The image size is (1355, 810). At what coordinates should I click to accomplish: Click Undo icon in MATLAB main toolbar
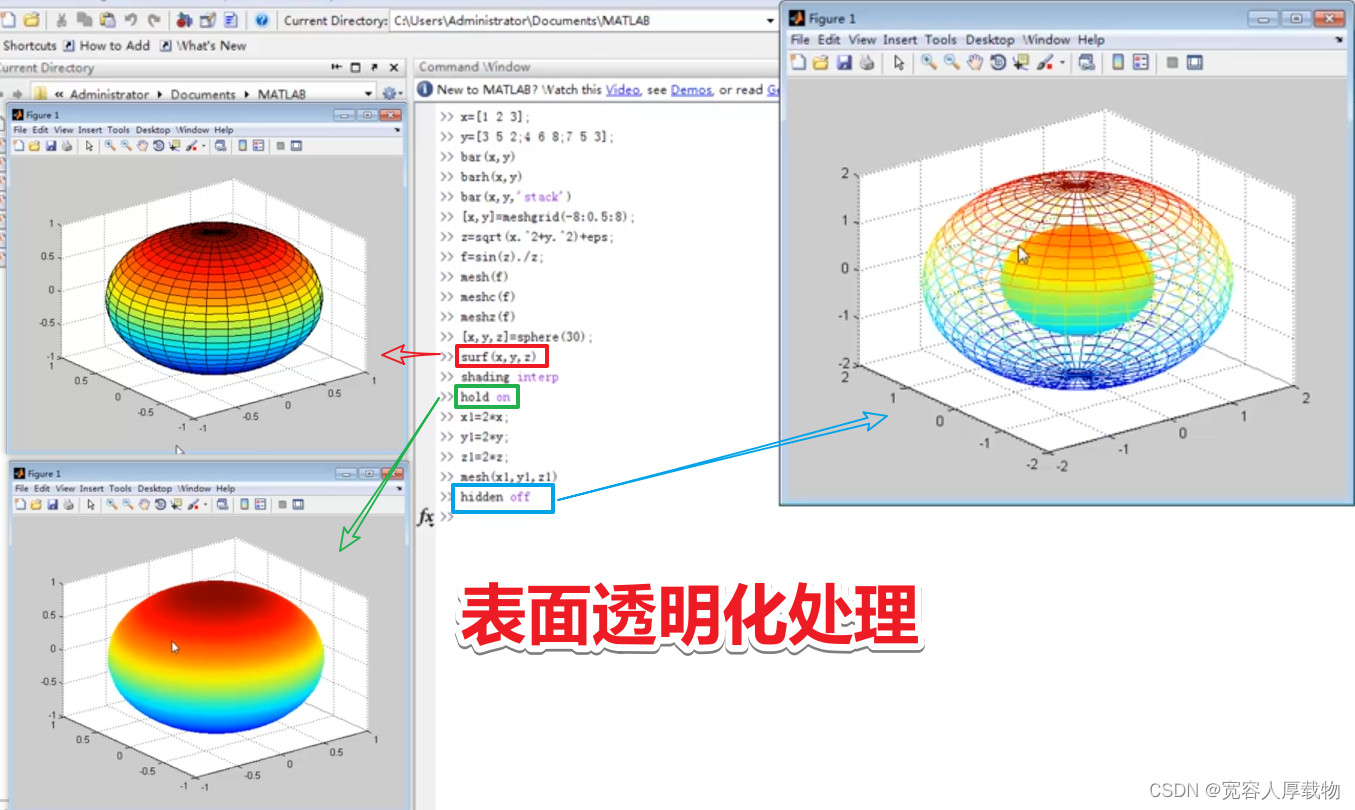pos(131,20)
